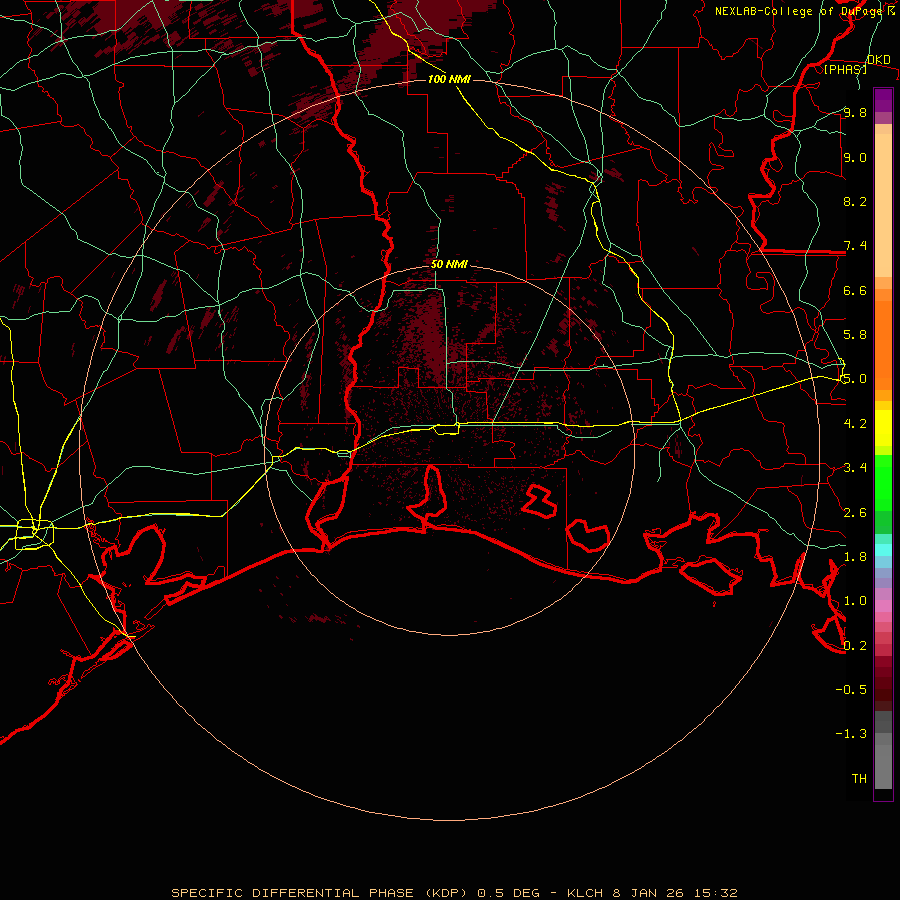
Task: Click the 9.8 legend value
Action: [855, 113]
